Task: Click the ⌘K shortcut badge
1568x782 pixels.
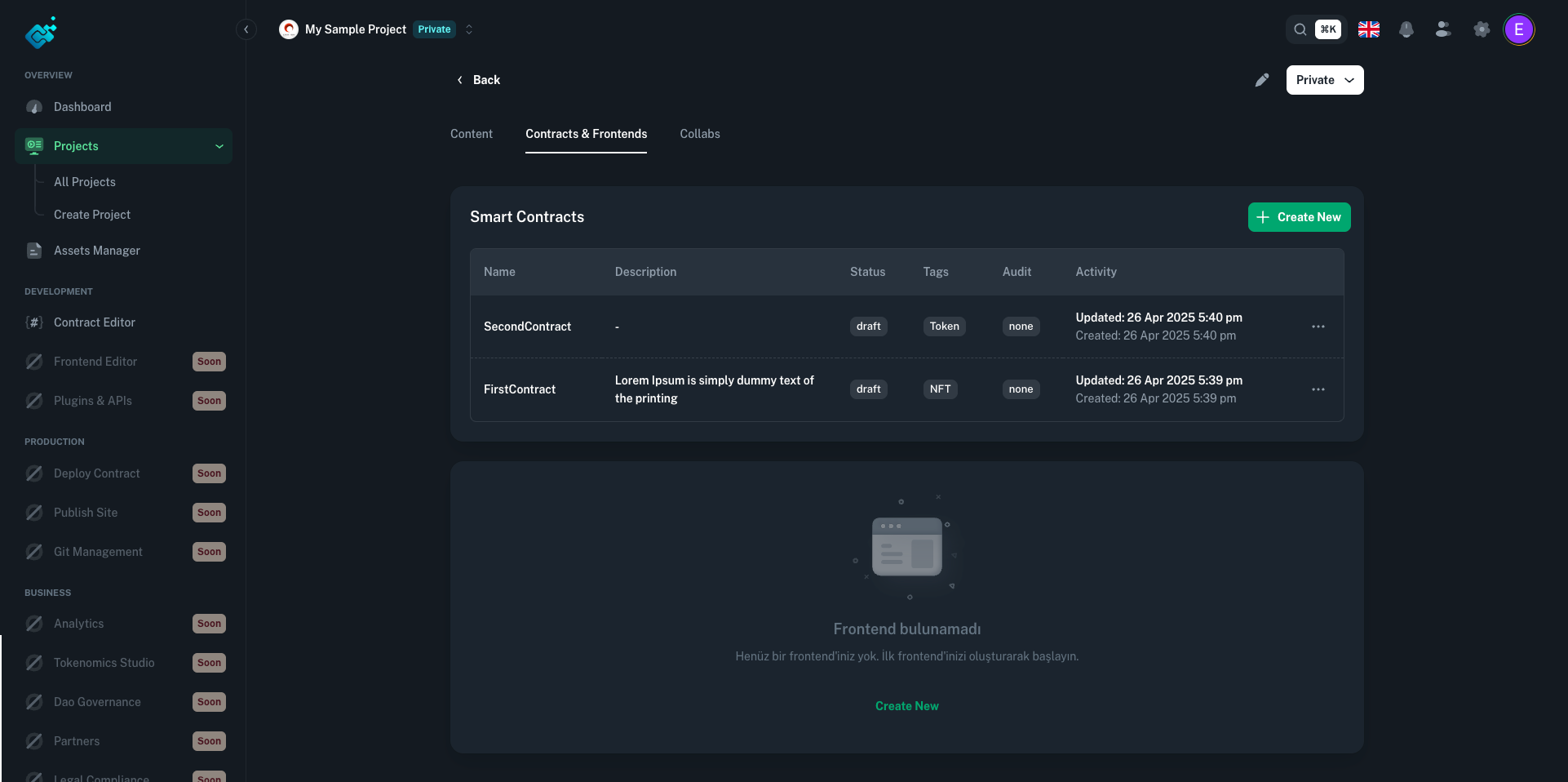Action: (x=1328, y=29)
